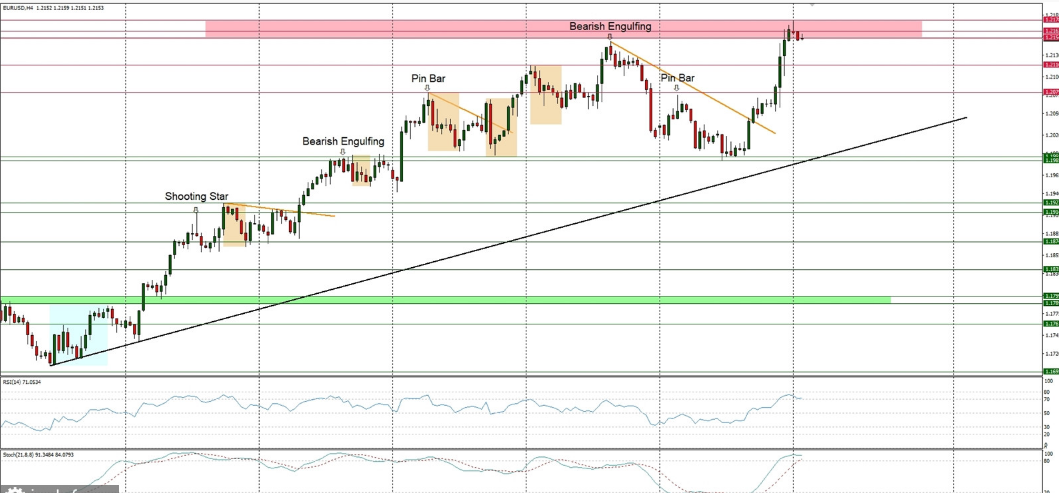Click the arrow marker under Shooting Star
This screenshot has height=493, width=1059.
(x=196, y=210)
